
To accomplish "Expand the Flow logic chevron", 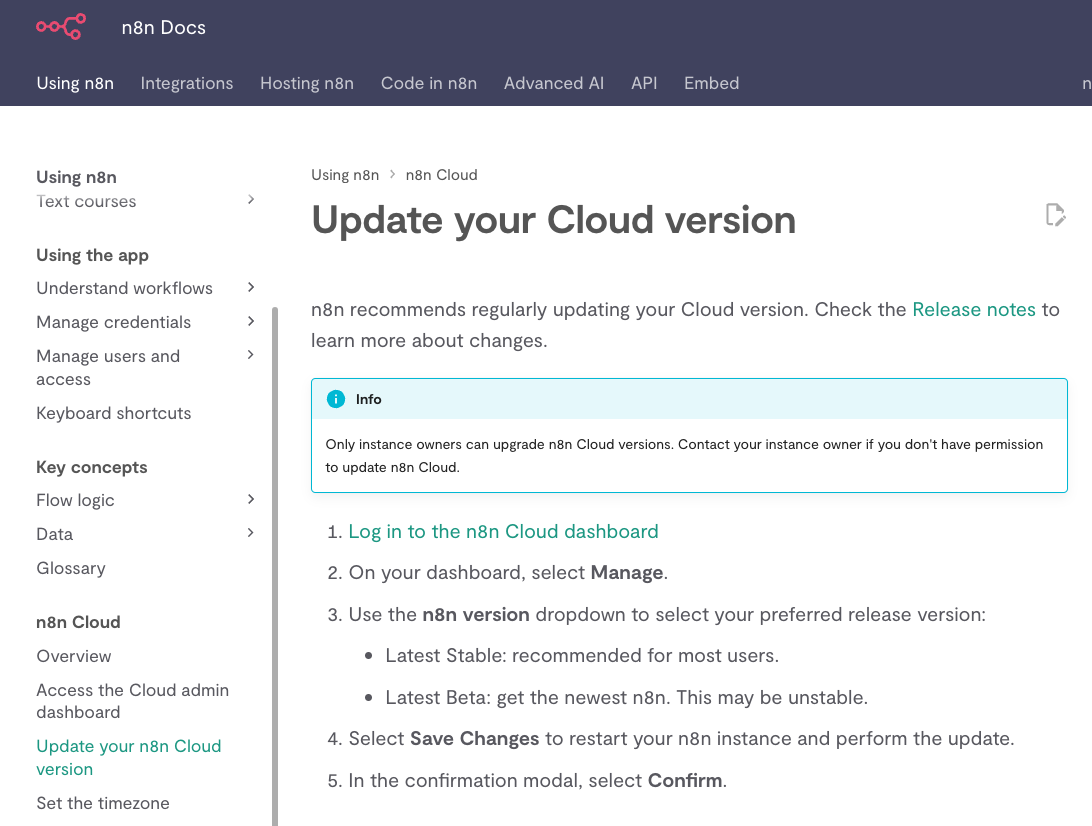I will click(x=251, y=499).
